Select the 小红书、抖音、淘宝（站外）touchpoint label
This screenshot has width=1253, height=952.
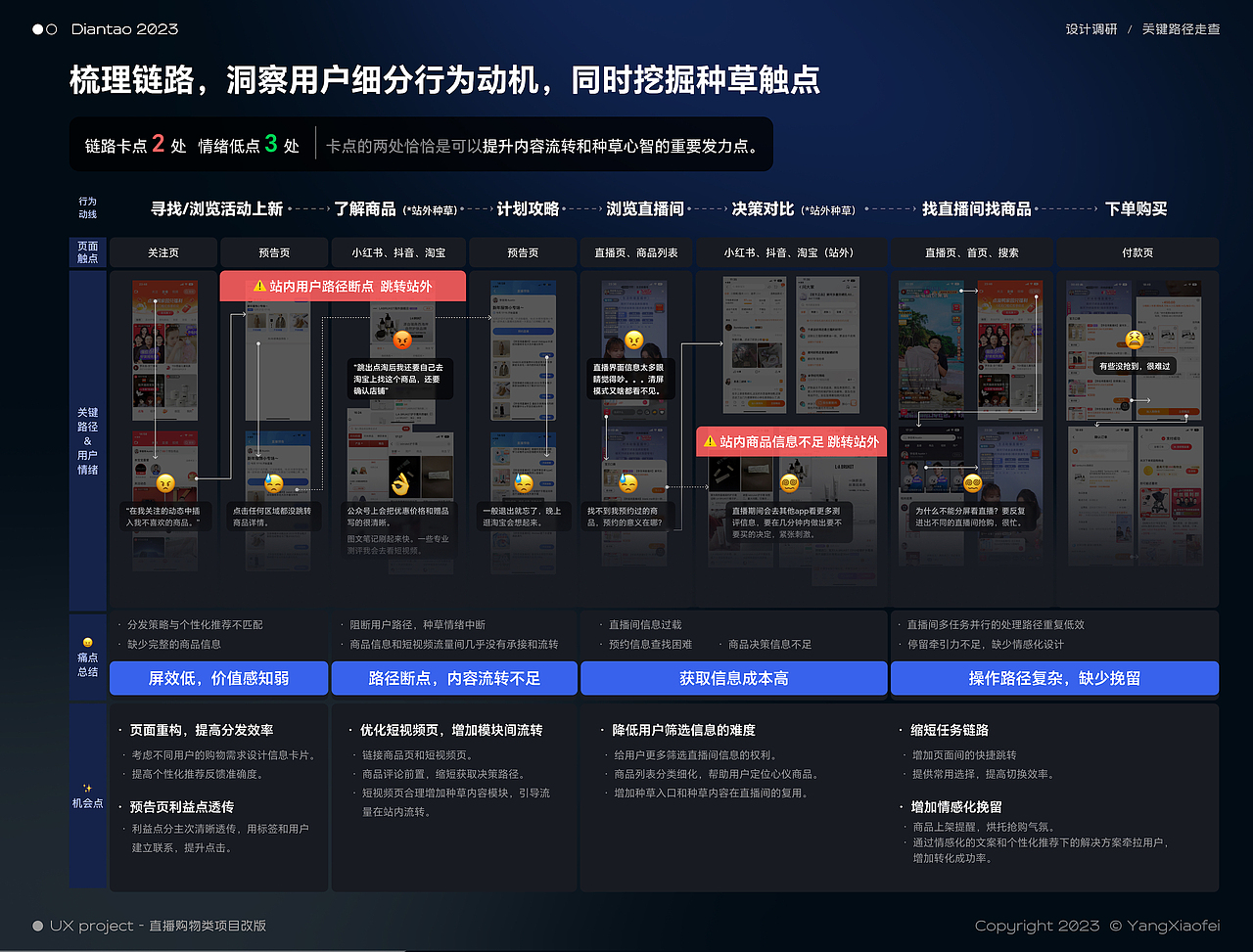[x=791, y=252]
